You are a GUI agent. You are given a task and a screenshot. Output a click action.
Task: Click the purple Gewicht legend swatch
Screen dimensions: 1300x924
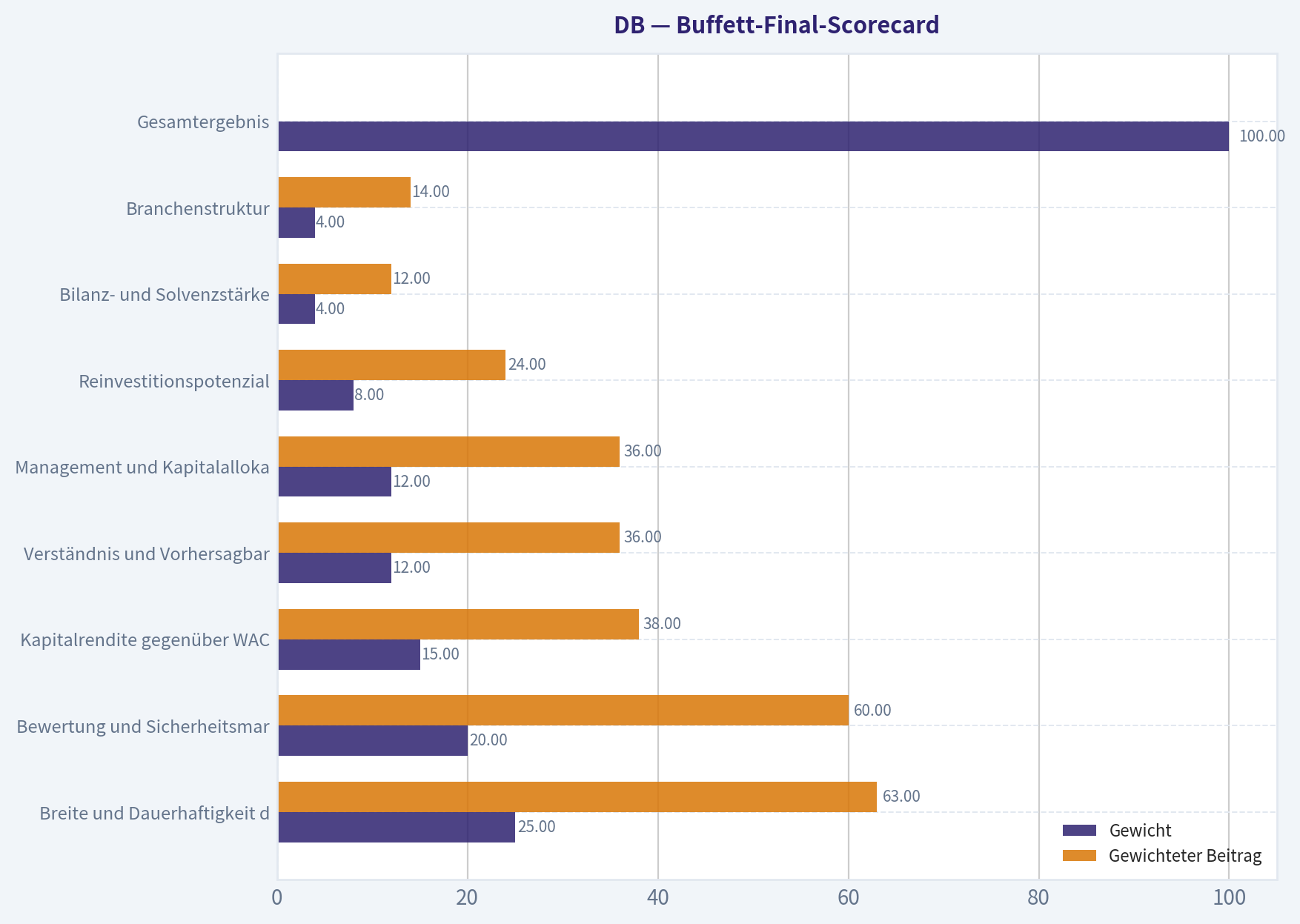point(1079,831)
